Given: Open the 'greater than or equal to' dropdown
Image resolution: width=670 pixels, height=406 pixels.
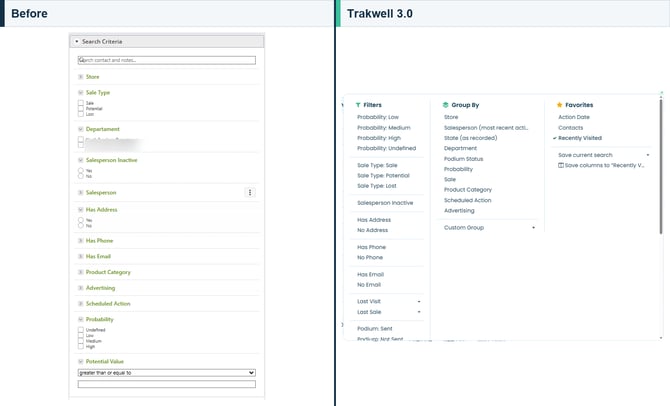Looking at the screenshot, I should (167, 373).
